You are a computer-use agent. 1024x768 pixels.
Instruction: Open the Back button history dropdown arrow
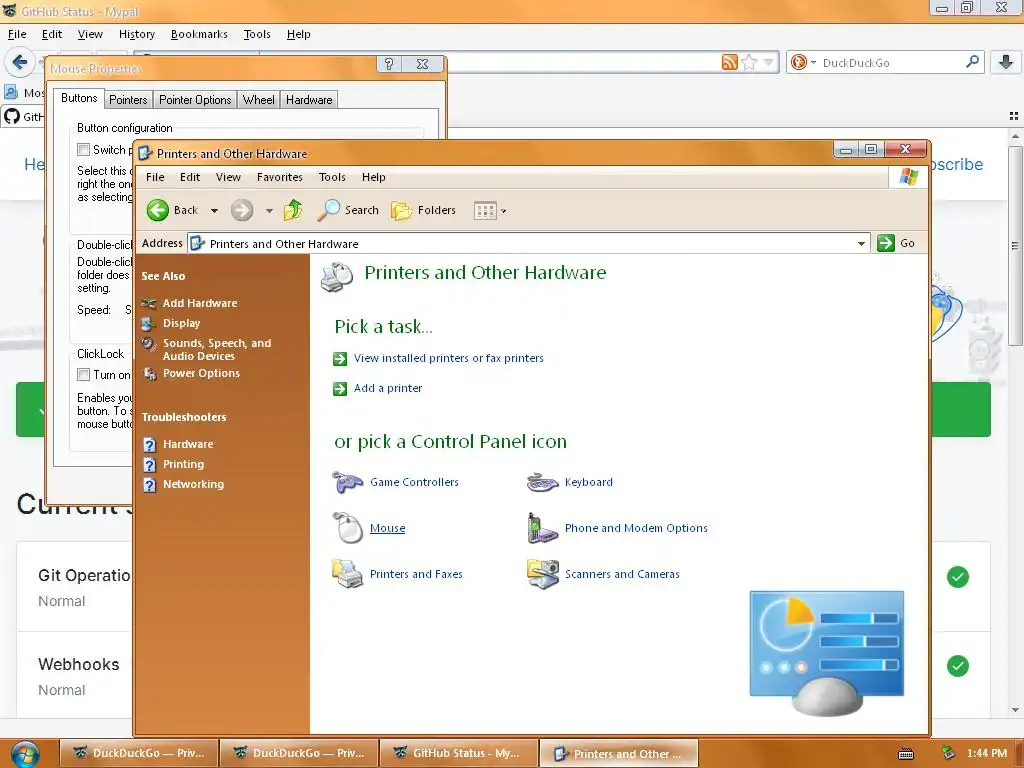tap(214, 211)
